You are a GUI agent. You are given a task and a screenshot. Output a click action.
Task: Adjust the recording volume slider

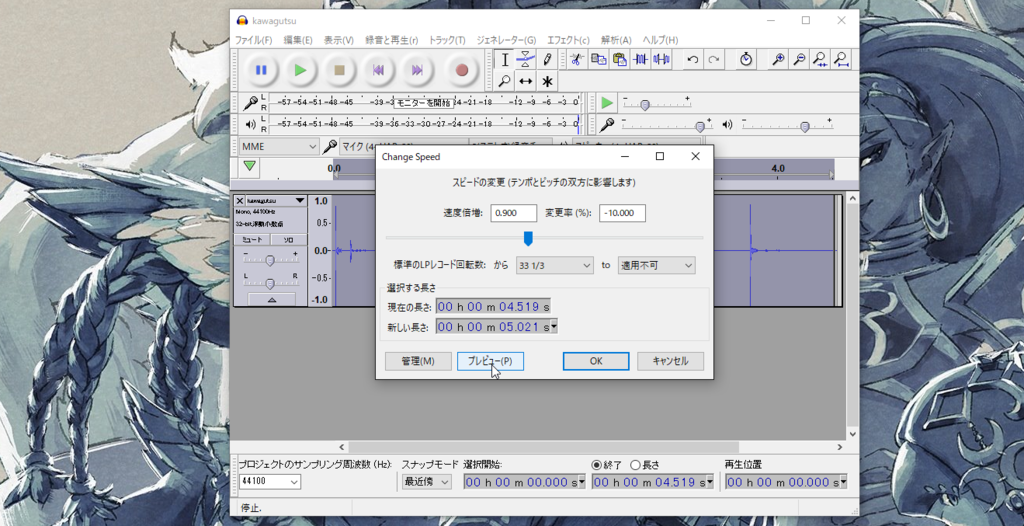(x=700, y=126)
